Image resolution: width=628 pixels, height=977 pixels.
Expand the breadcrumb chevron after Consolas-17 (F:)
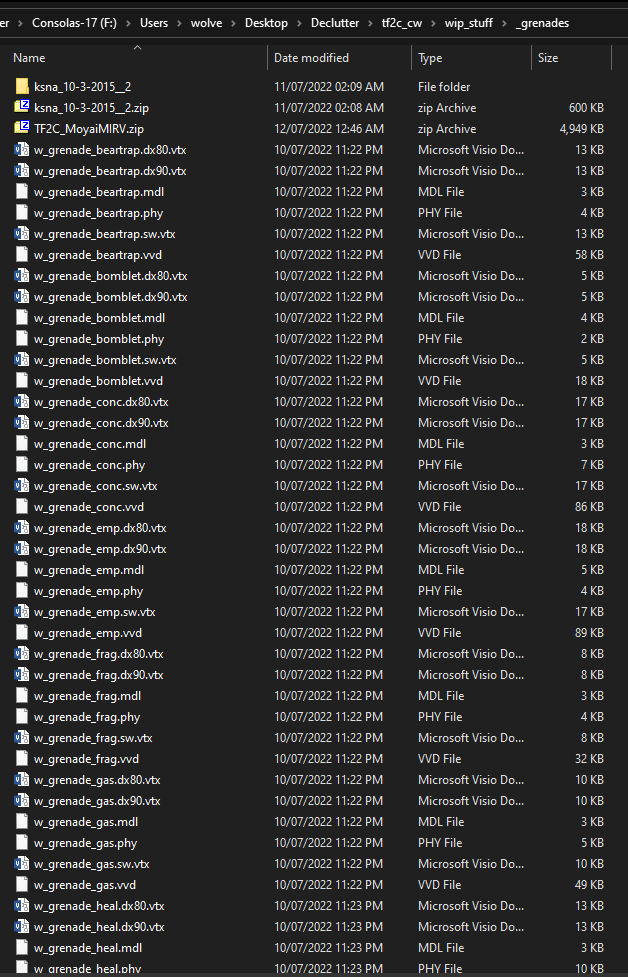(x=128, y=24)
